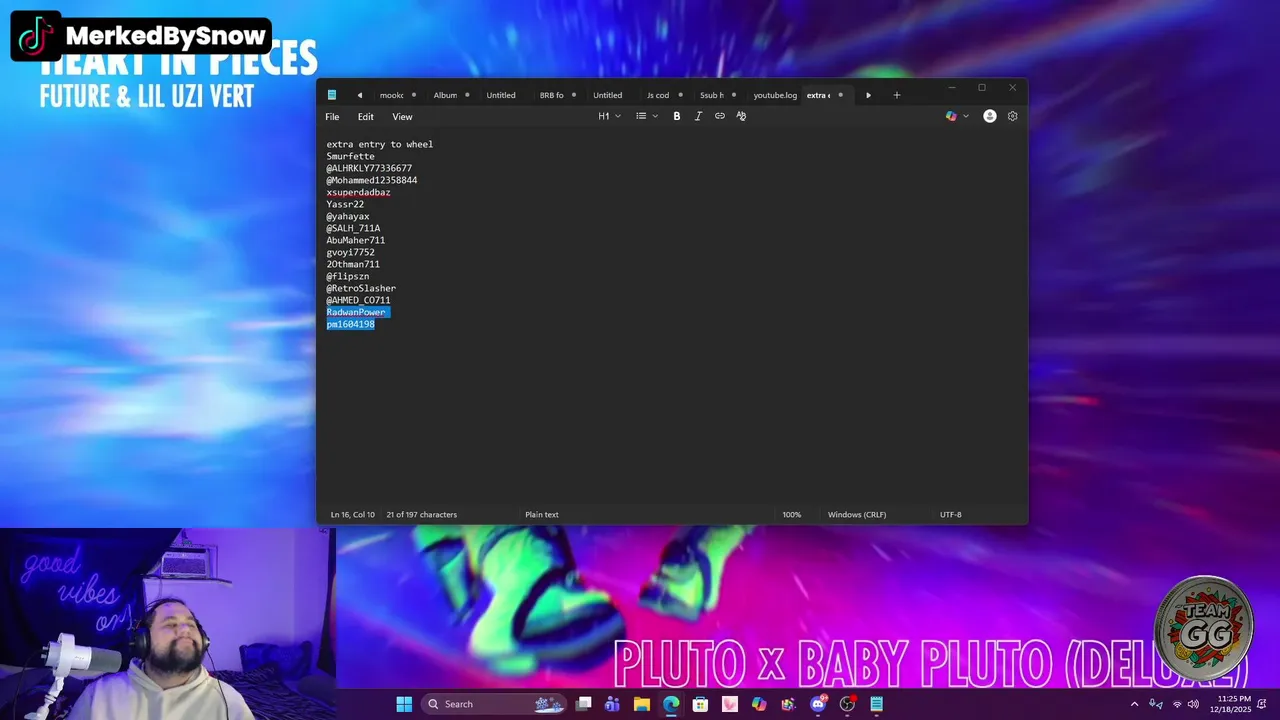Click the line 'AbuMaher711'
This screenshot has height=720, width=1280.
click(355, 240)
